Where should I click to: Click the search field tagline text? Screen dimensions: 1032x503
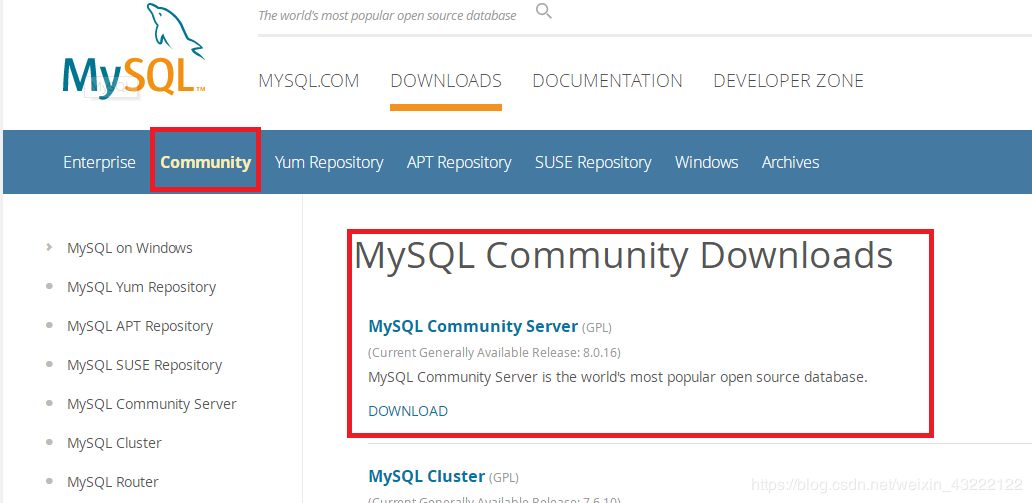(387, 15)
